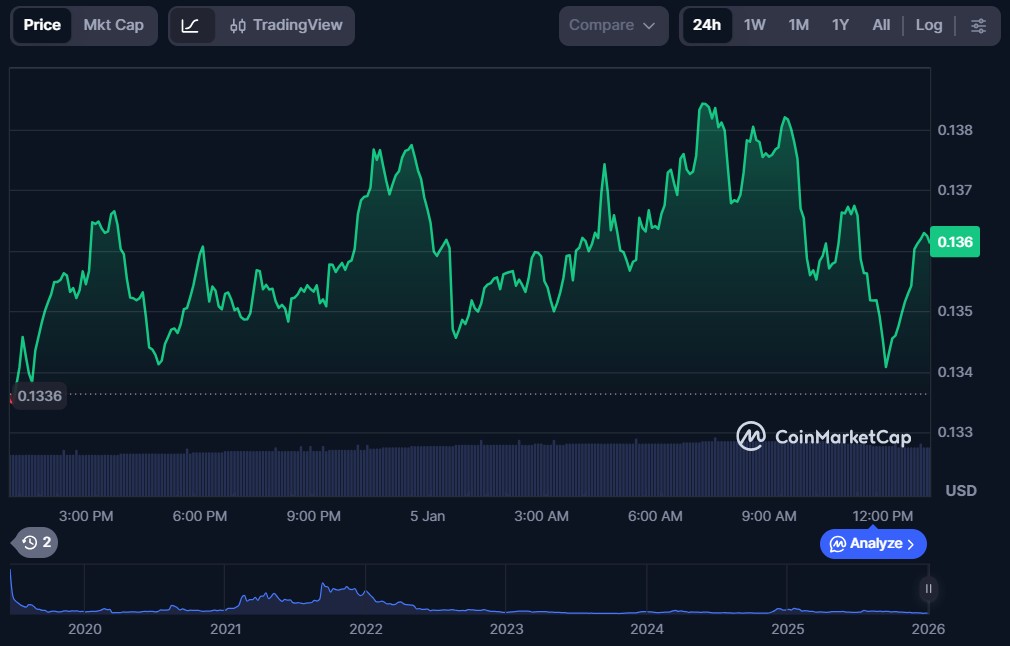Viewport: 1010px width, 646px height.
Task: Open TradingView candlestick chart
Action: coord(285,25)
